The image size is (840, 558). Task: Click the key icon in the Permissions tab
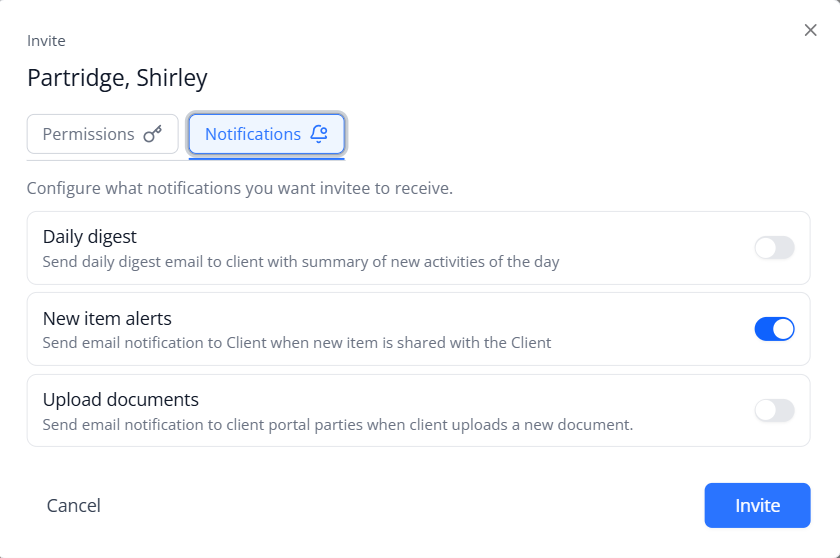click(153, 134)
